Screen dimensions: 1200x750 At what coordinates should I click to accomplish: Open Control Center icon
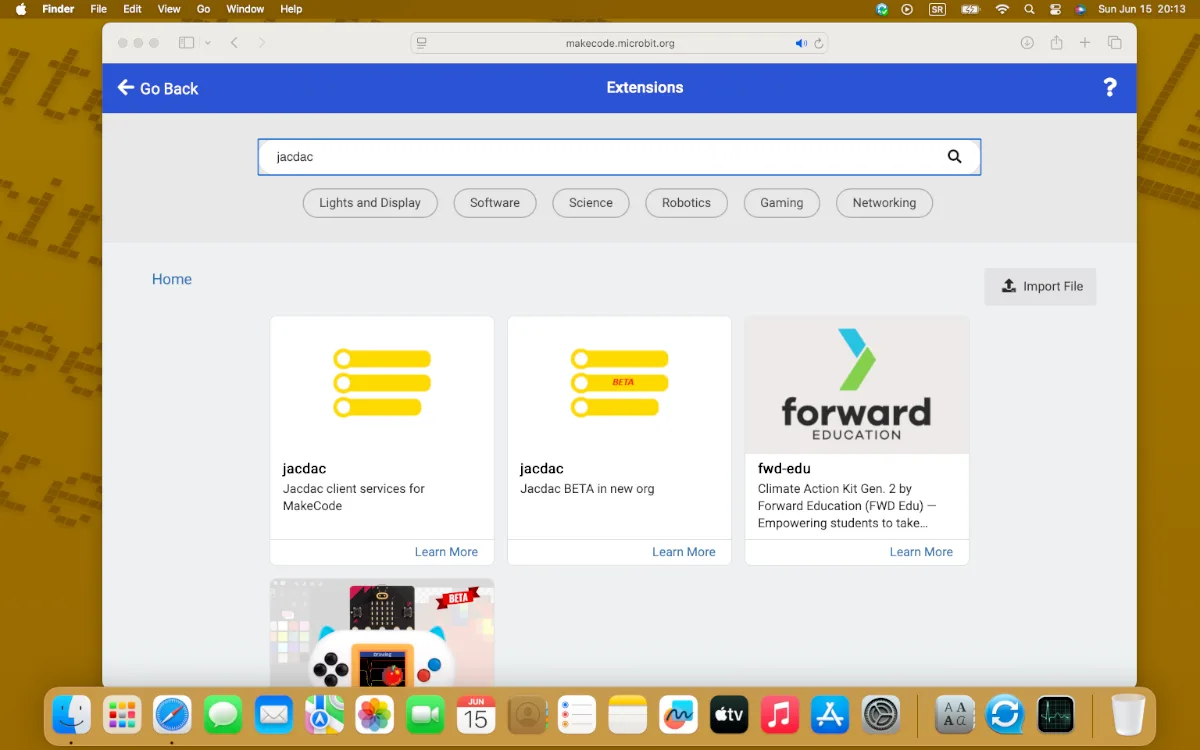(x=1055, y=9)
